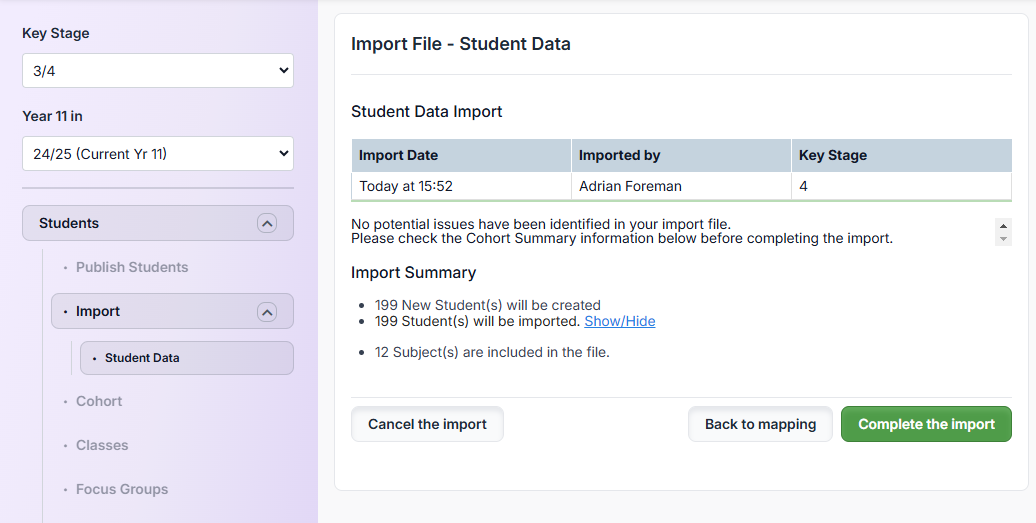Go to the Student Data subitem

point(142,358)
